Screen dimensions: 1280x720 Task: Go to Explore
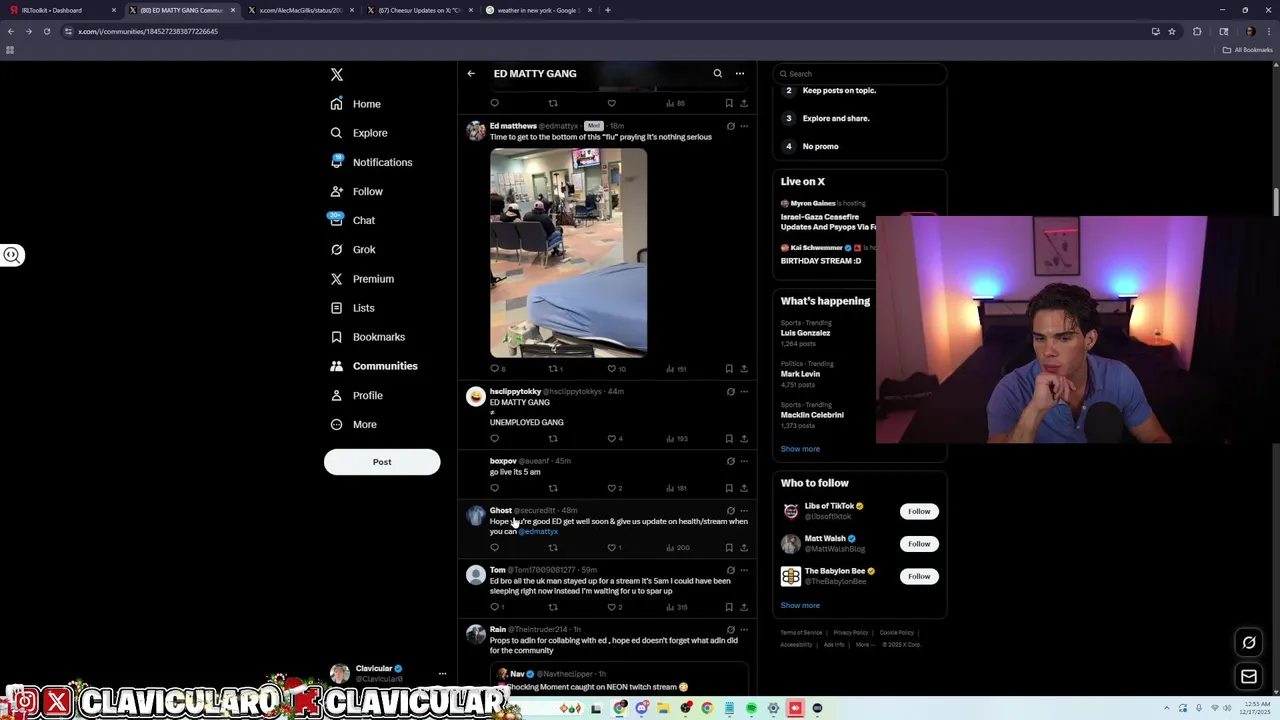click(x=358, y=133)
